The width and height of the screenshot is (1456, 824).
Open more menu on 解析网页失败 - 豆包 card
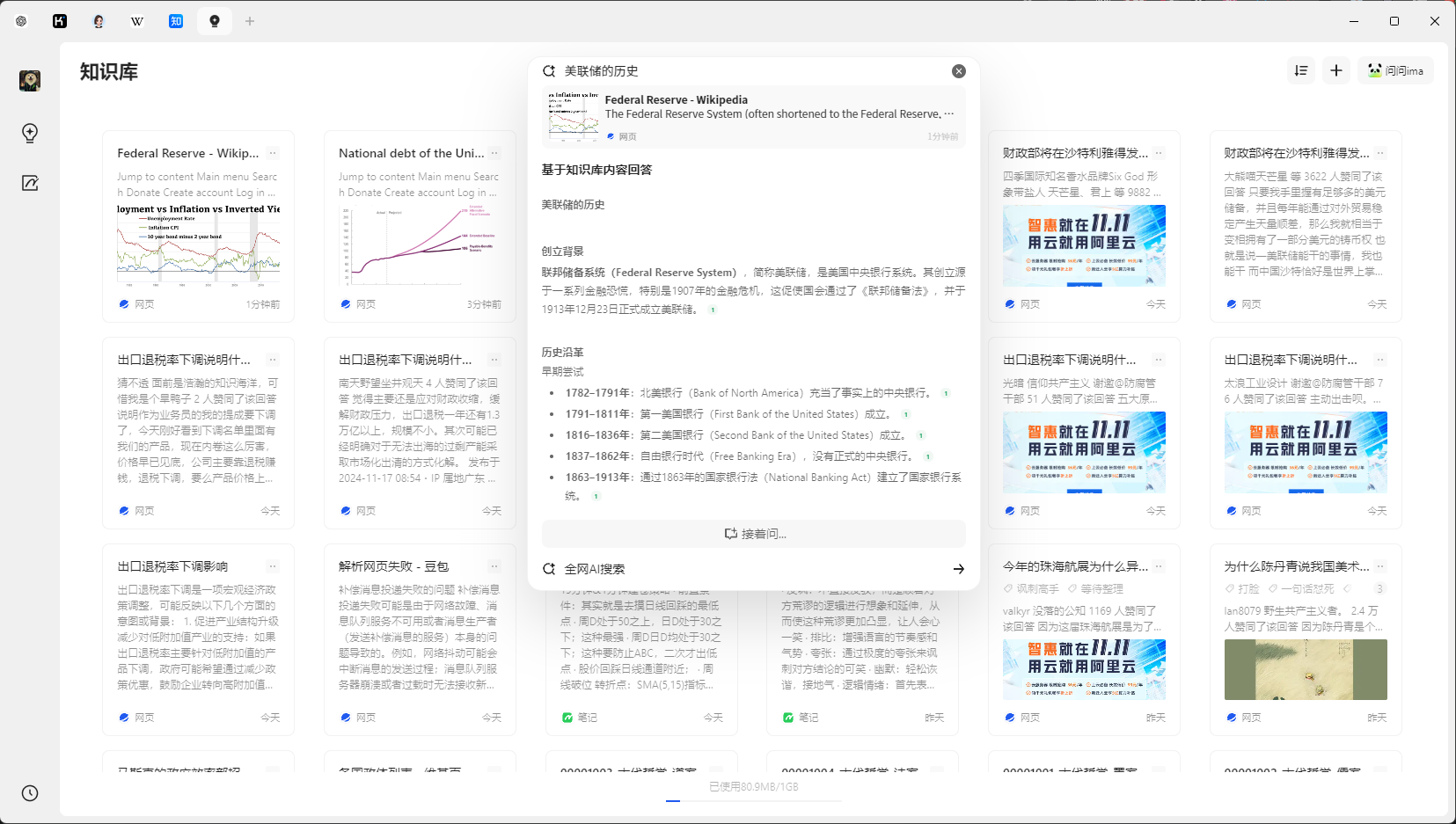tap(494, 566)
